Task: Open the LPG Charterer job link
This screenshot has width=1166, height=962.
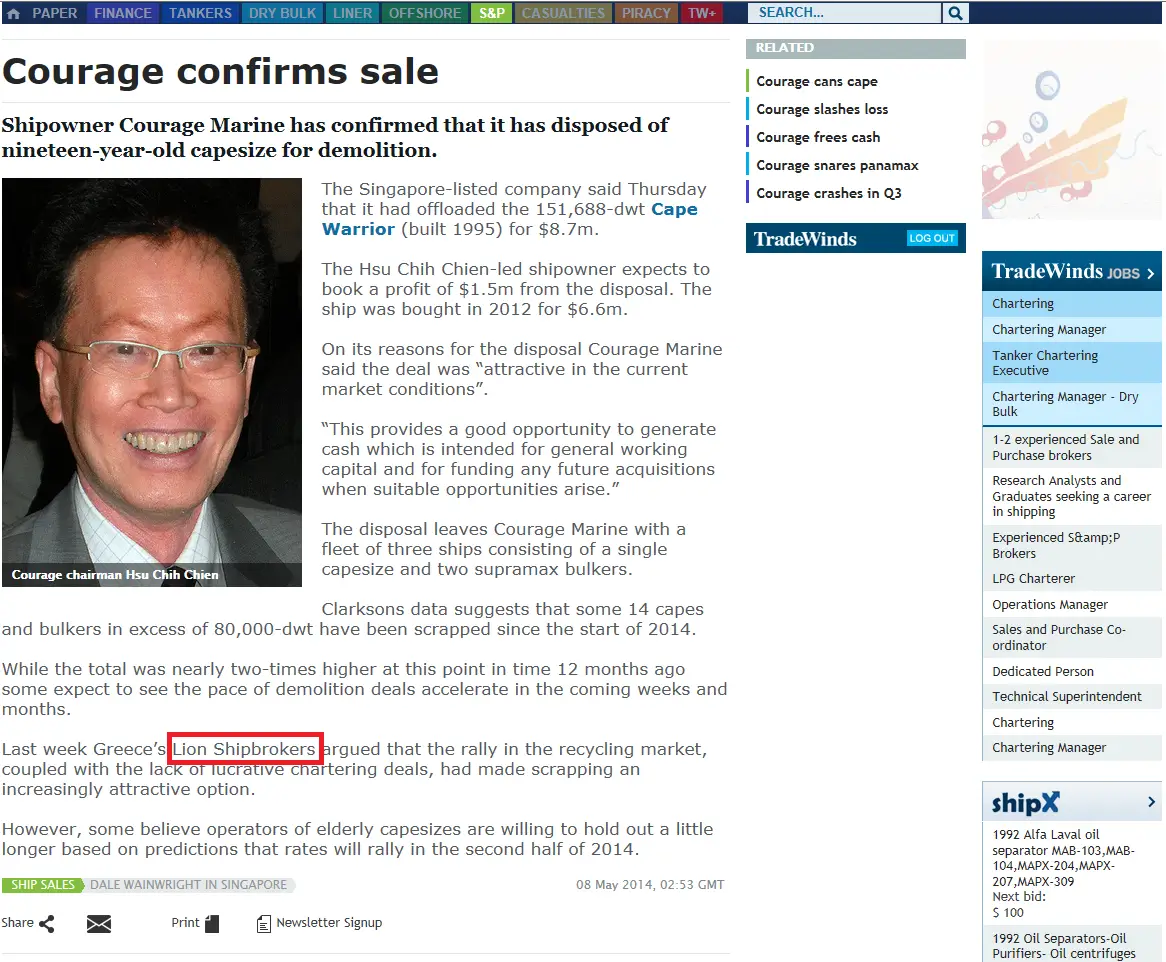Action: pos(1033,578)
